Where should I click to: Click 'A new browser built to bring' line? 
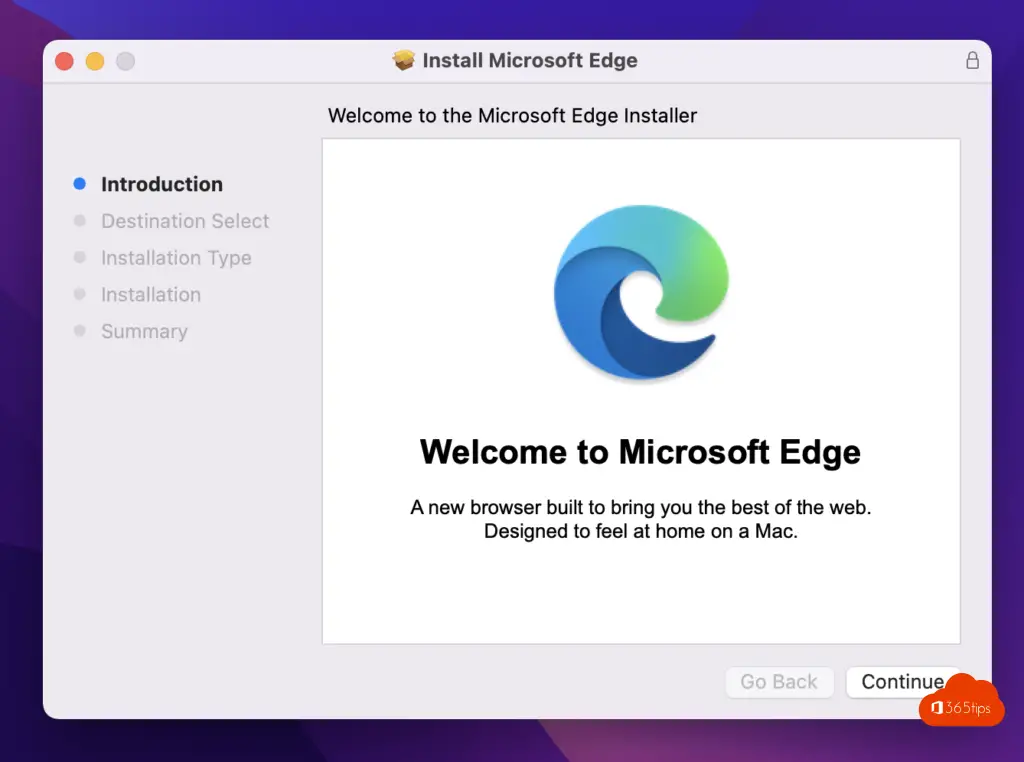coord(641,507)
